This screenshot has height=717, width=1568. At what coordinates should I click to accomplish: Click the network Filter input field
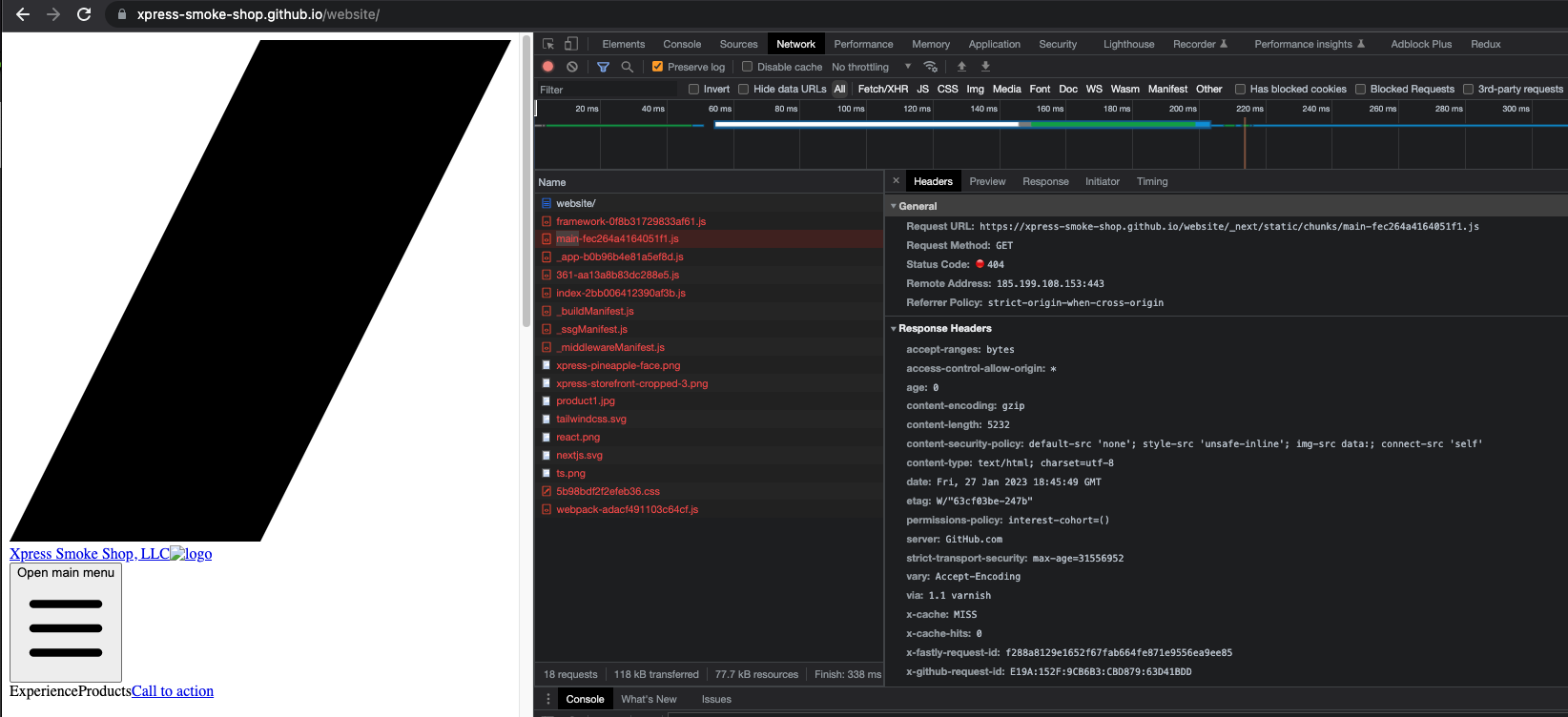point(606,90)
